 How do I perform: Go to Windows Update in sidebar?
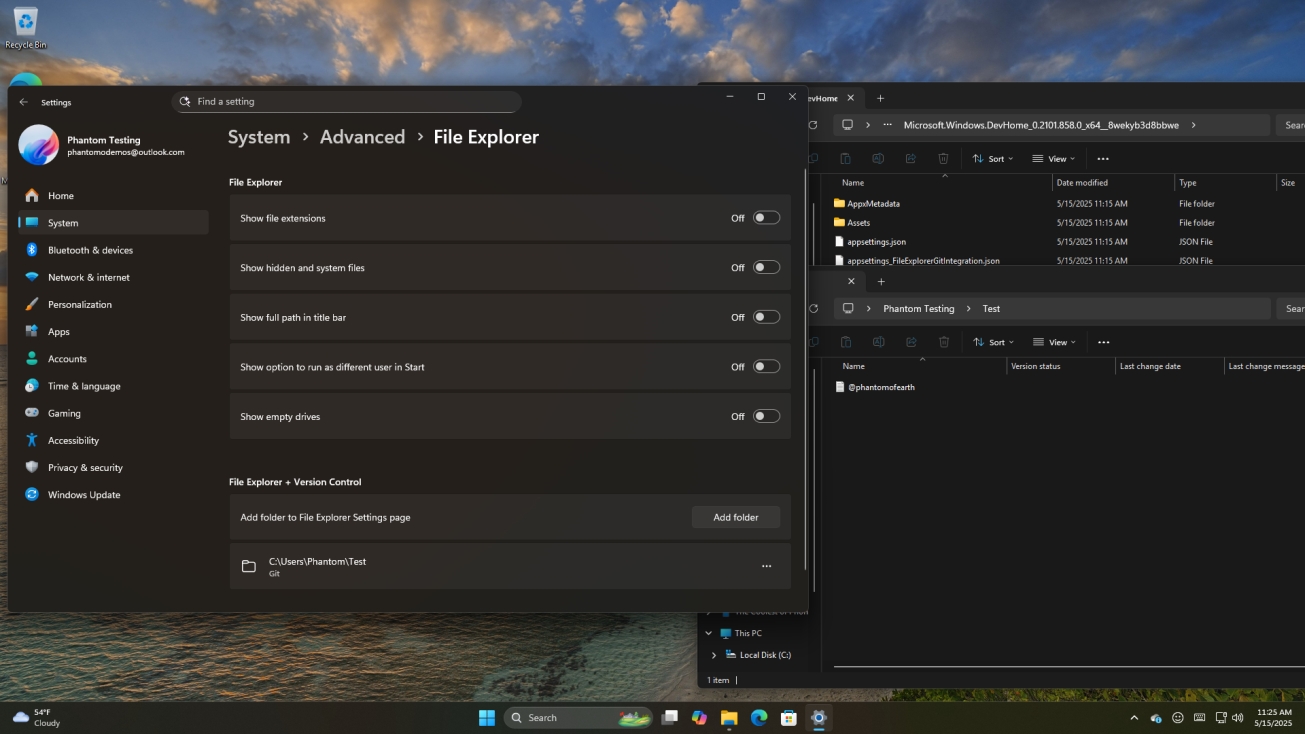point(113,495)
